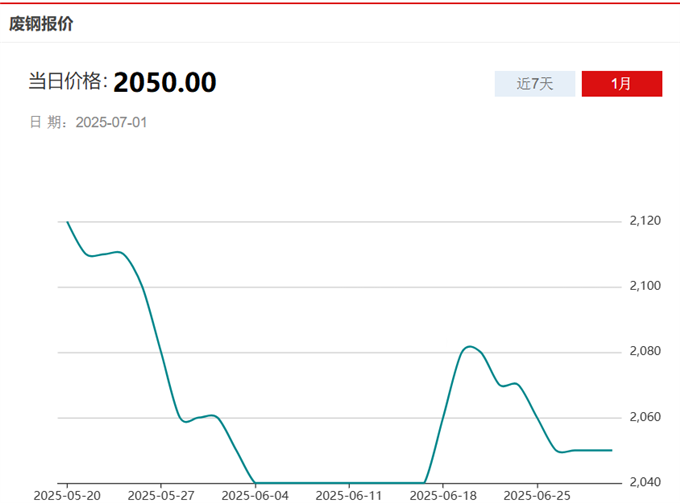
Task: Click the 2025-06-25 x-axis label
Action: [x=537, y=494]
